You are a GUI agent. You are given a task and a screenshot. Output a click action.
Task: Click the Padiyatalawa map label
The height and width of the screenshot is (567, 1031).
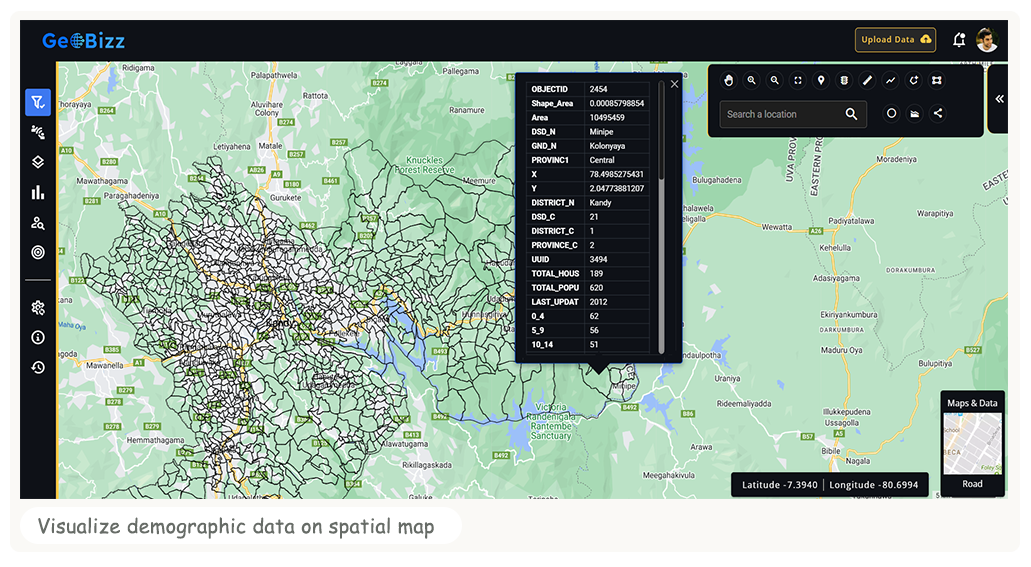click(x=851, y=221)
